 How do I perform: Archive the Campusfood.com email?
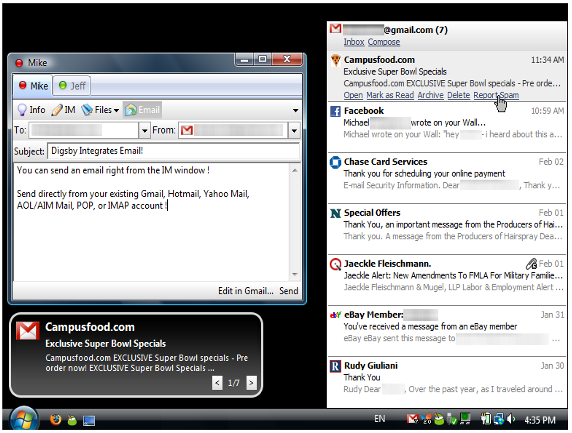pyautogui.click(x=430, y=95)
